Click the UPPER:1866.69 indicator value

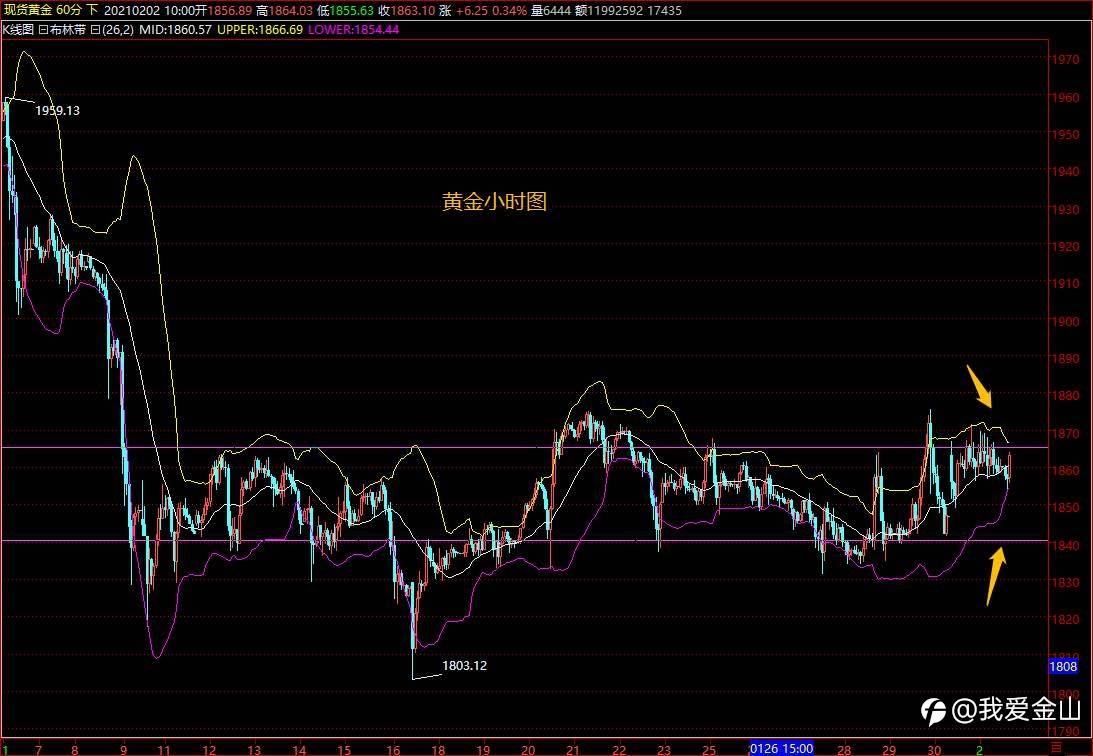point(260,30)
